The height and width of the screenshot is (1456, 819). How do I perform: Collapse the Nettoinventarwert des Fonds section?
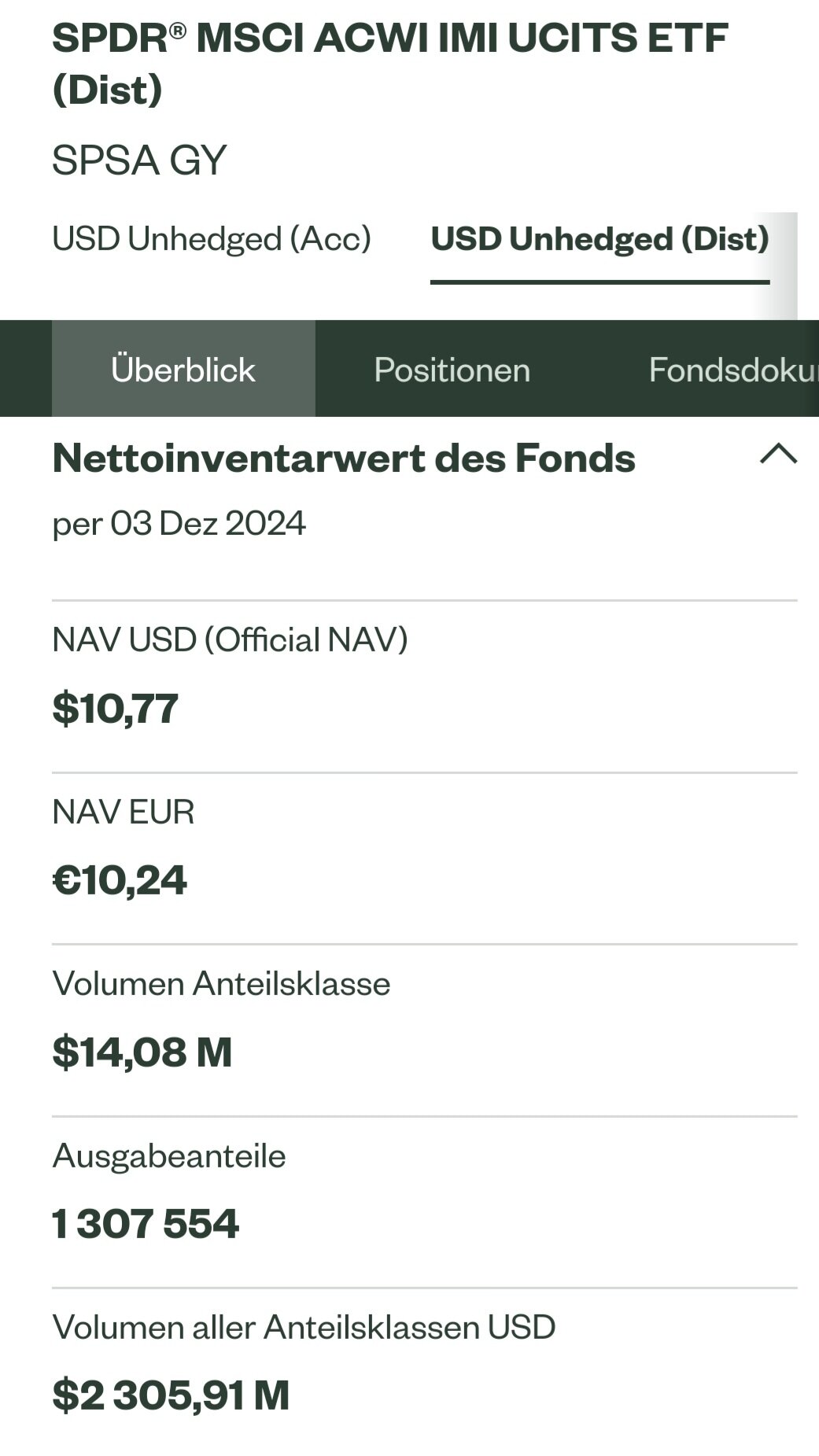[778, 455]
